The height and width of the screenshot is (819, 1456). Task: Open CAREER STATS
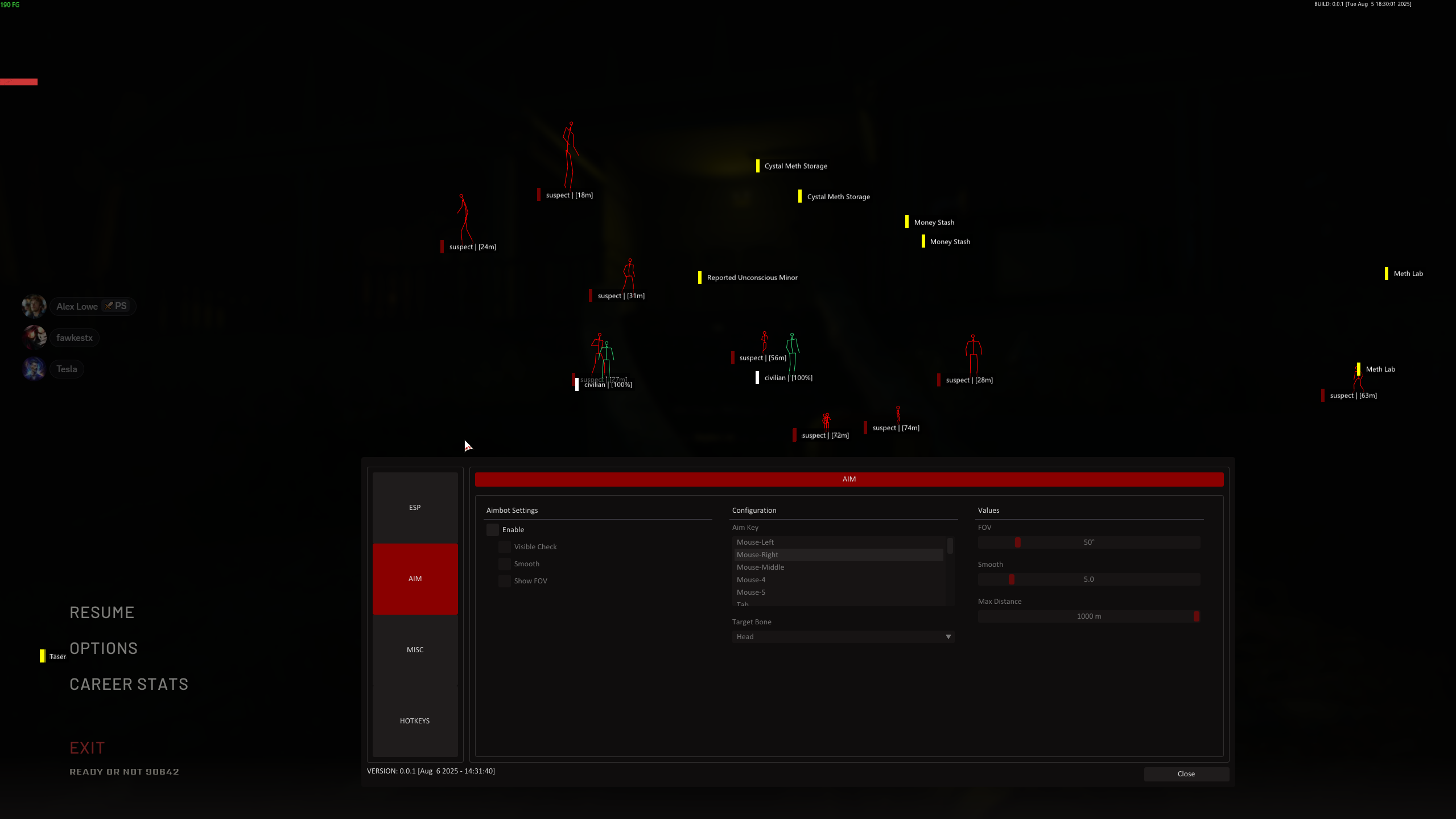(129, 684)
